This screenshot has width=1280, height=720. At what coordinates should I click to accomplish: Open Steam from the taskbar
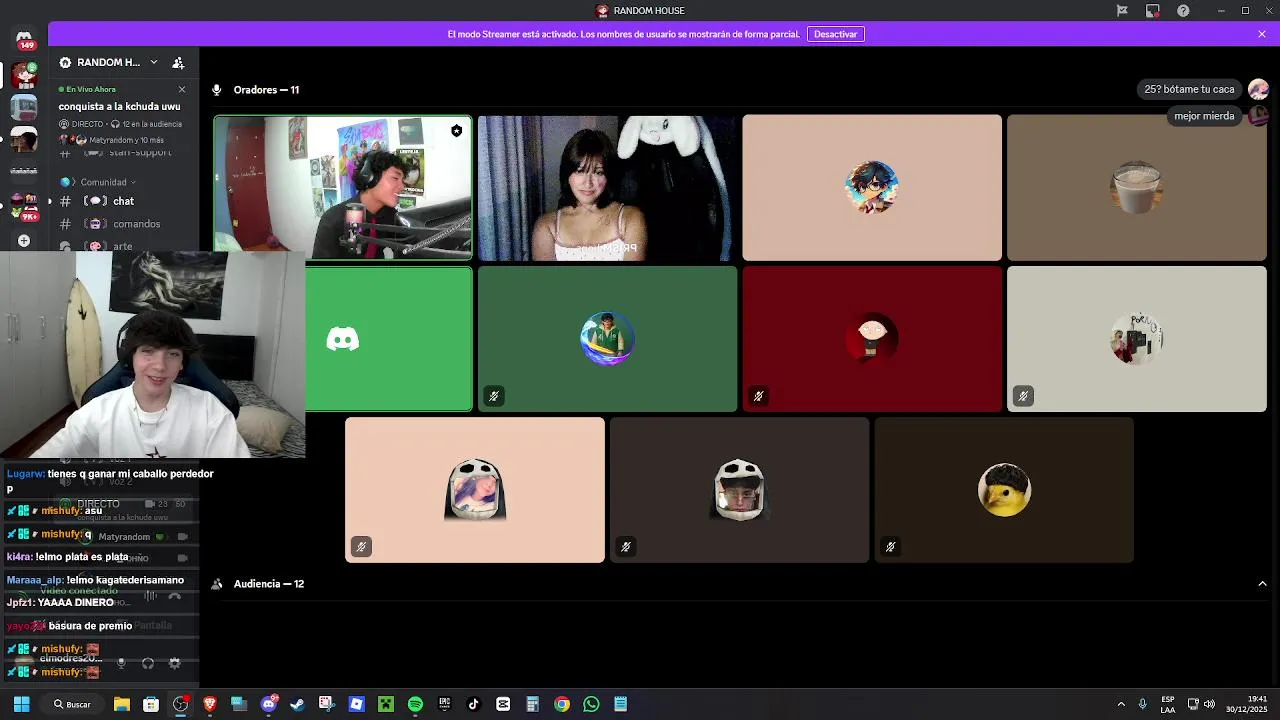(x=297, y=704)
